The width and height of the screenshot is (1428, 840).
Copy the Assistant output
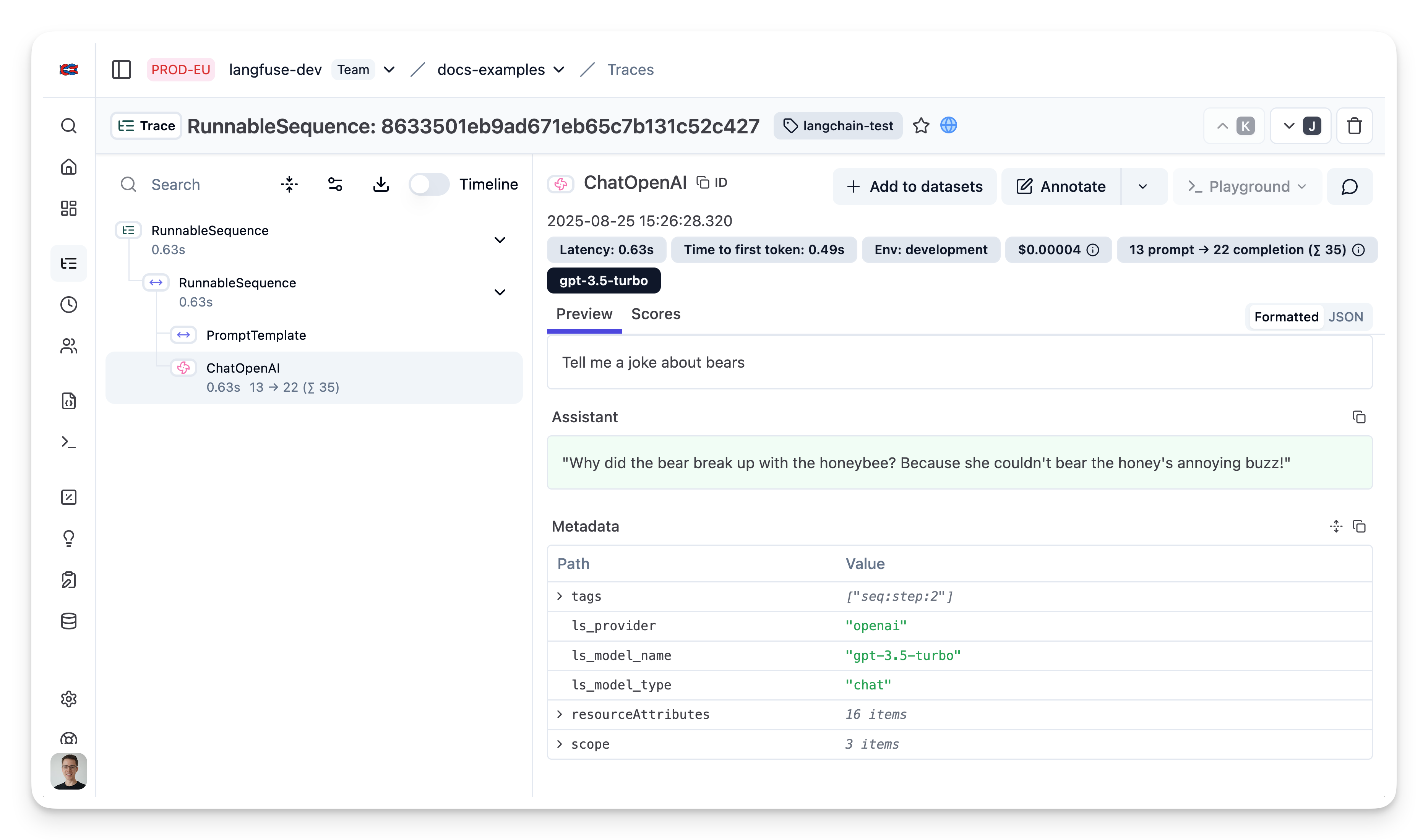tap(1359, 417)
